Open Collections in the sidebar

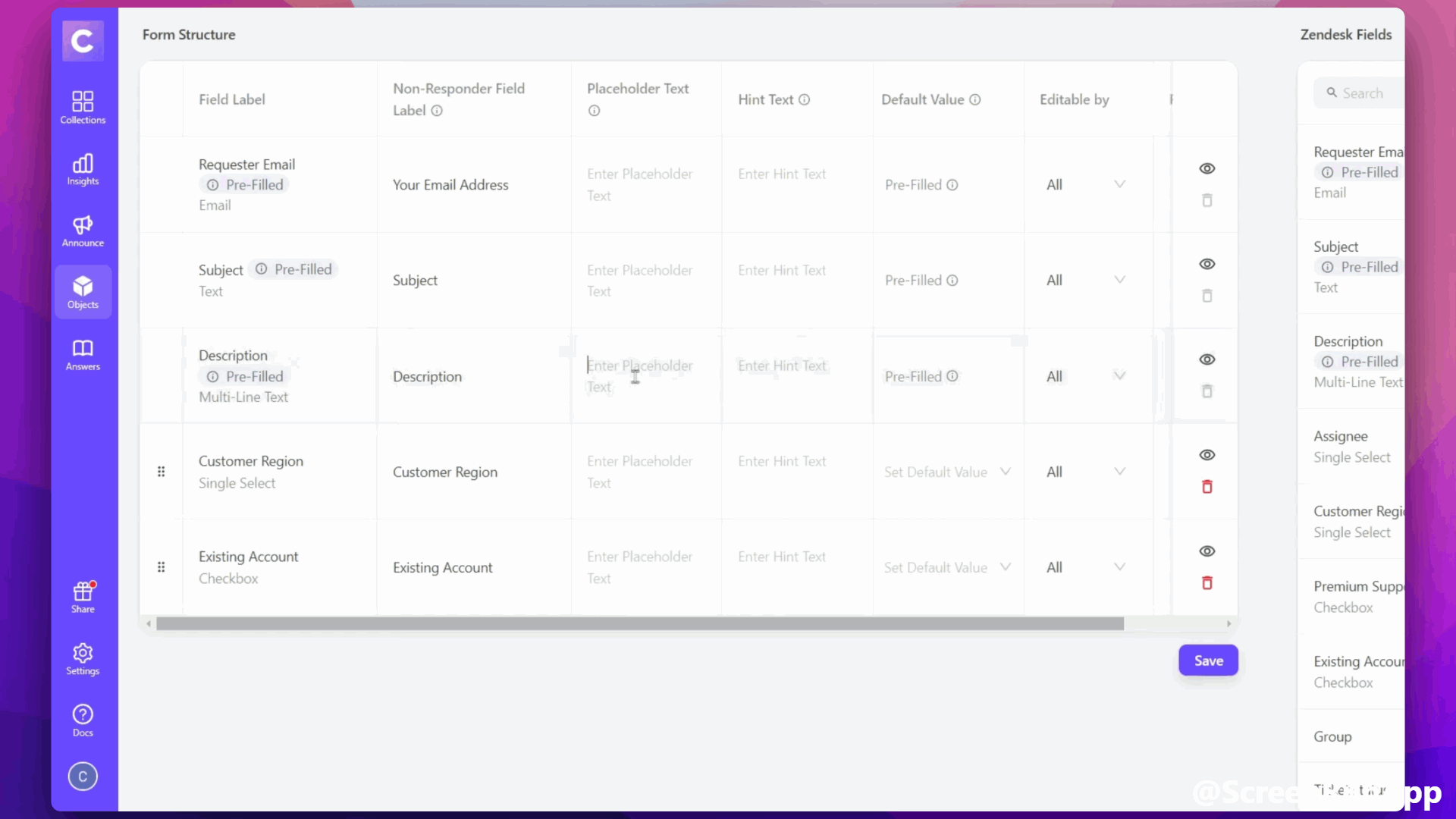83,107
